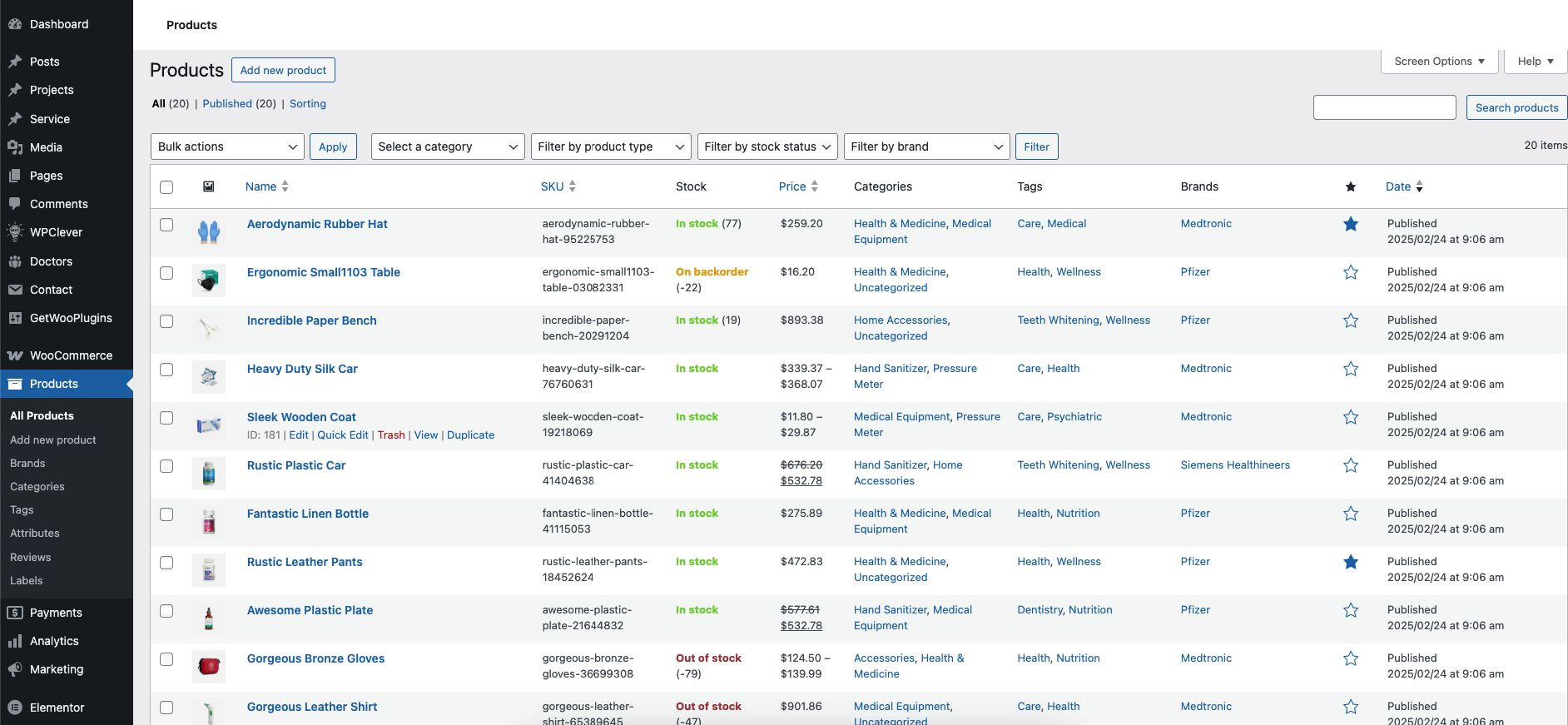Expand the Screen Options panel
Viewport: 1568px width, 725px height.
coord(1439,62)
